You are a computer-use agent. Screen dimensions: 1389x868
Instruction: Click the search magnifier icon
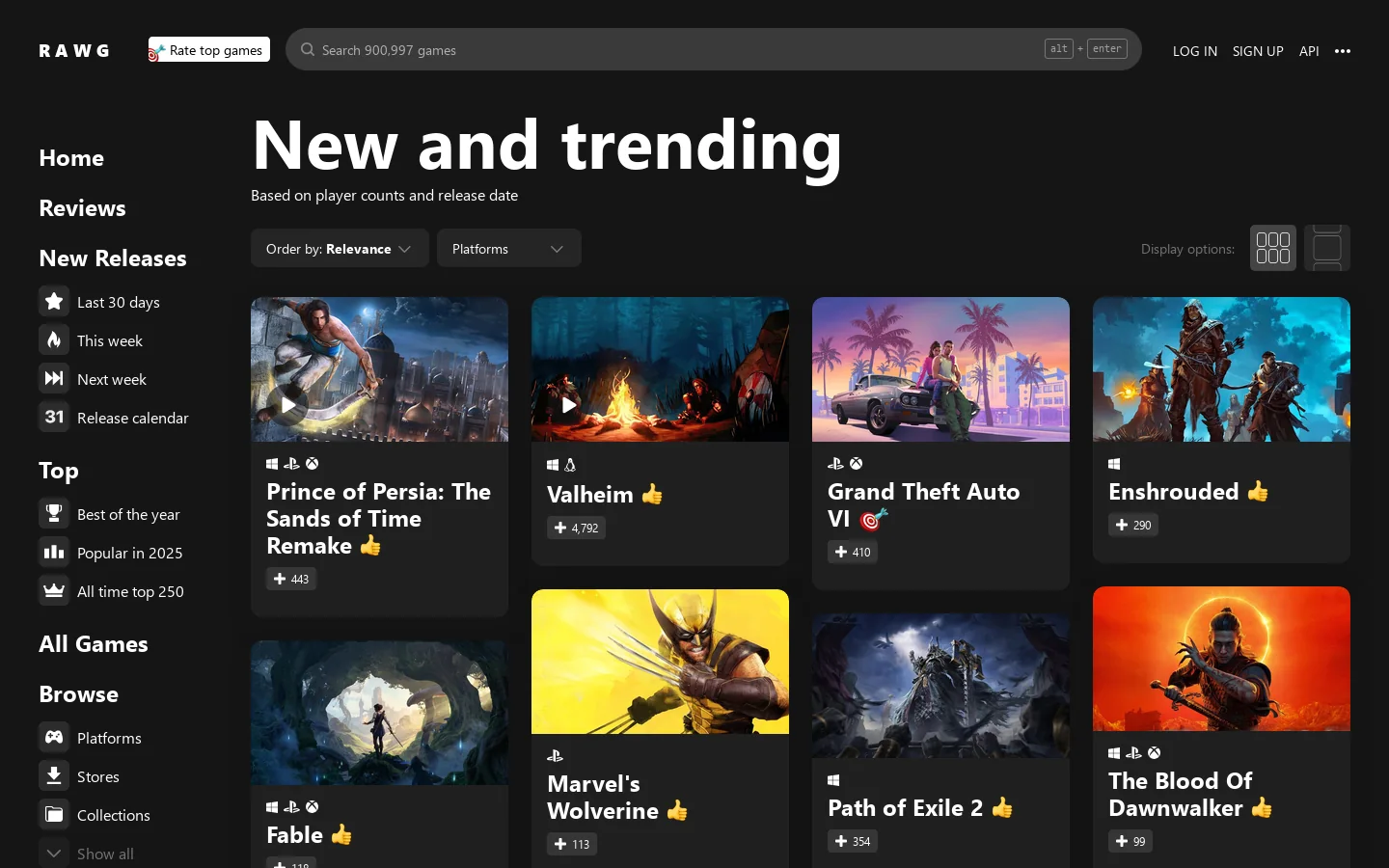click(308, 49)
